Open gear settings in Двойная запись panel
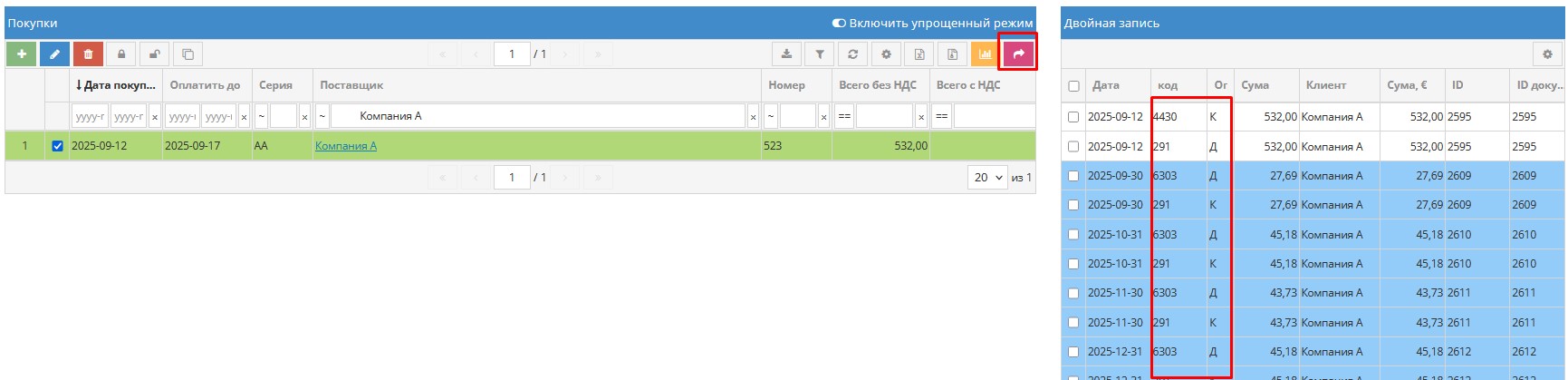1568x380 pixels. click(1547, 54)
